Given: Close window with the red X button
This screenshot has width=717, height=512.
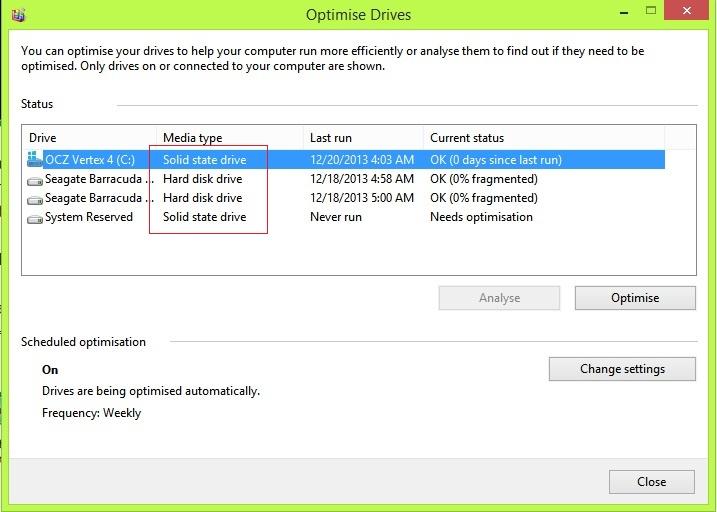Looking at the screenshot, I should pos(686,11).
